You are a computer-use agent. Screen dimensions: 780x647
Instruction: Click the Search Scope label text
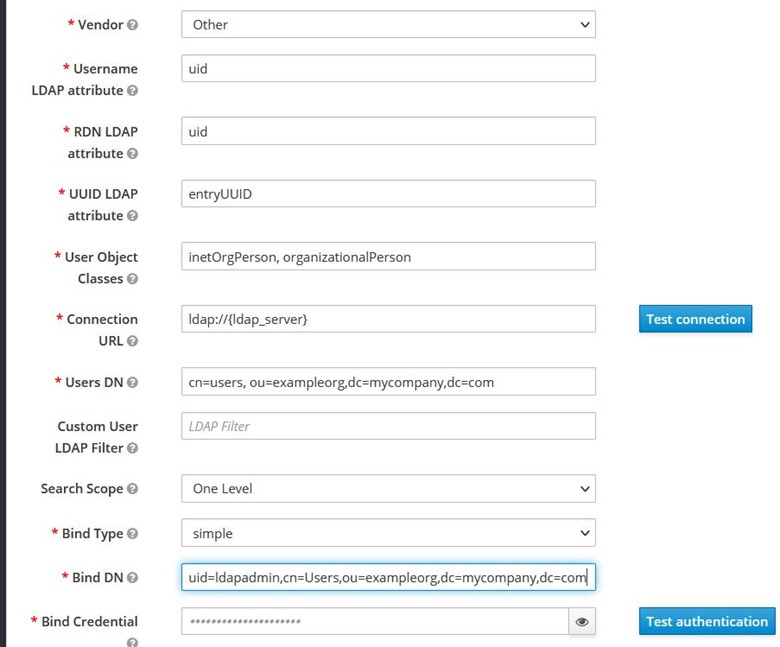pyautogui.click(x=82, y=489)
